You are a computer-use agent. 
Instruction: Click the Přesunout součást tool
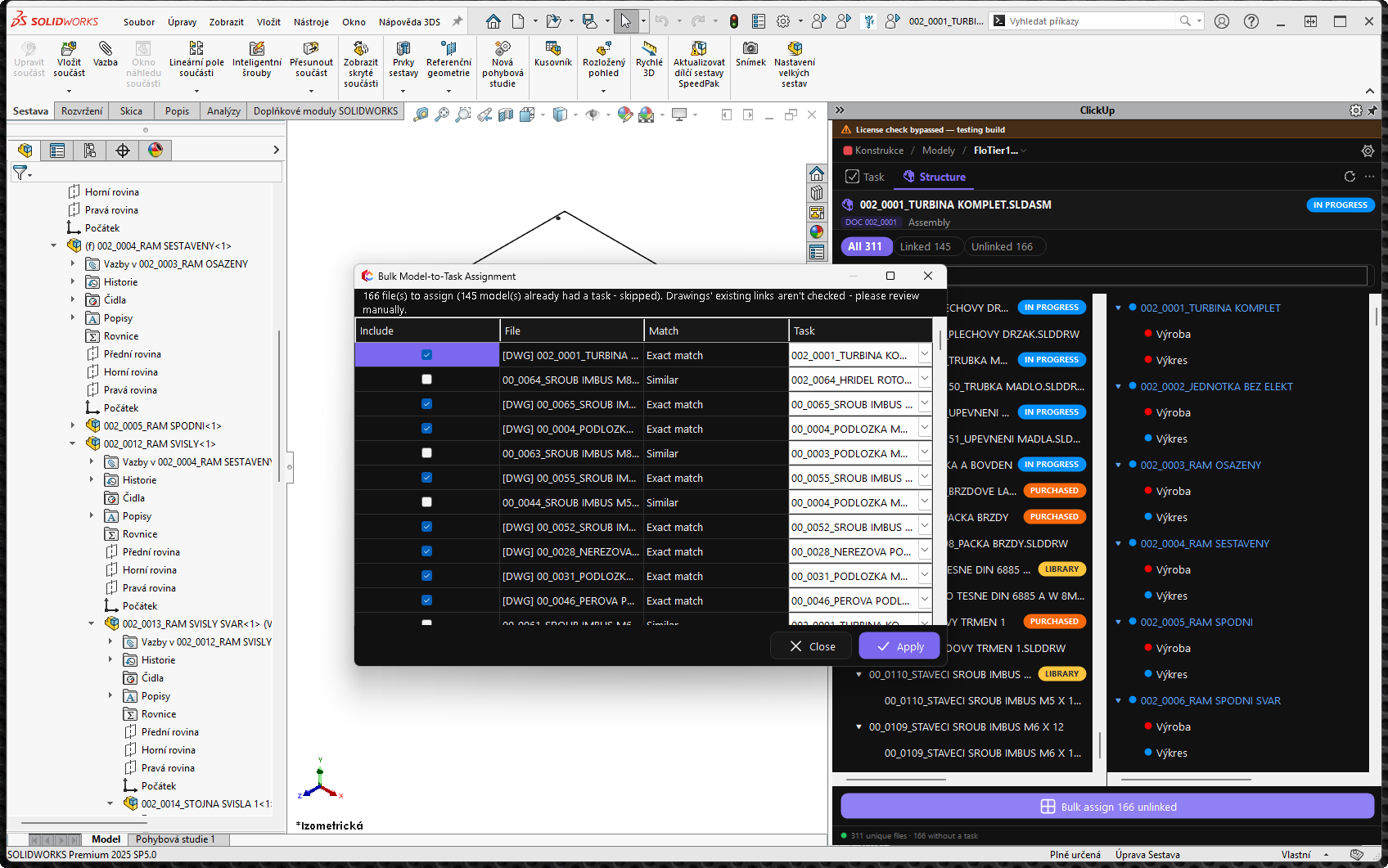[311, 60]
